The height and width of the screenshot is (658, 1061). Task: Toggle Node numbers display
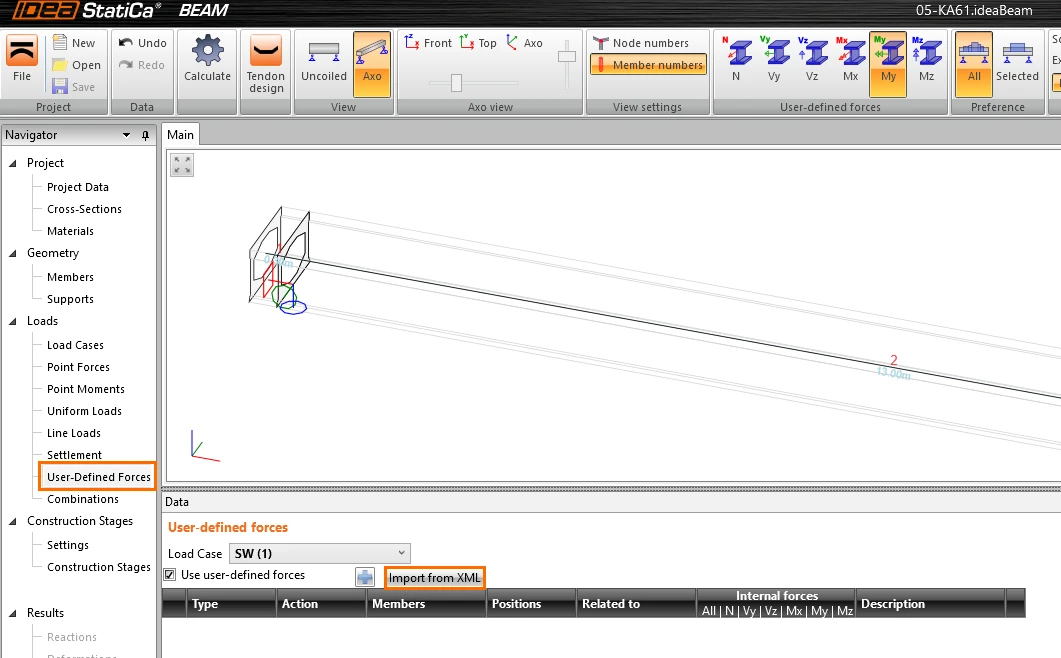click(641, 43)
